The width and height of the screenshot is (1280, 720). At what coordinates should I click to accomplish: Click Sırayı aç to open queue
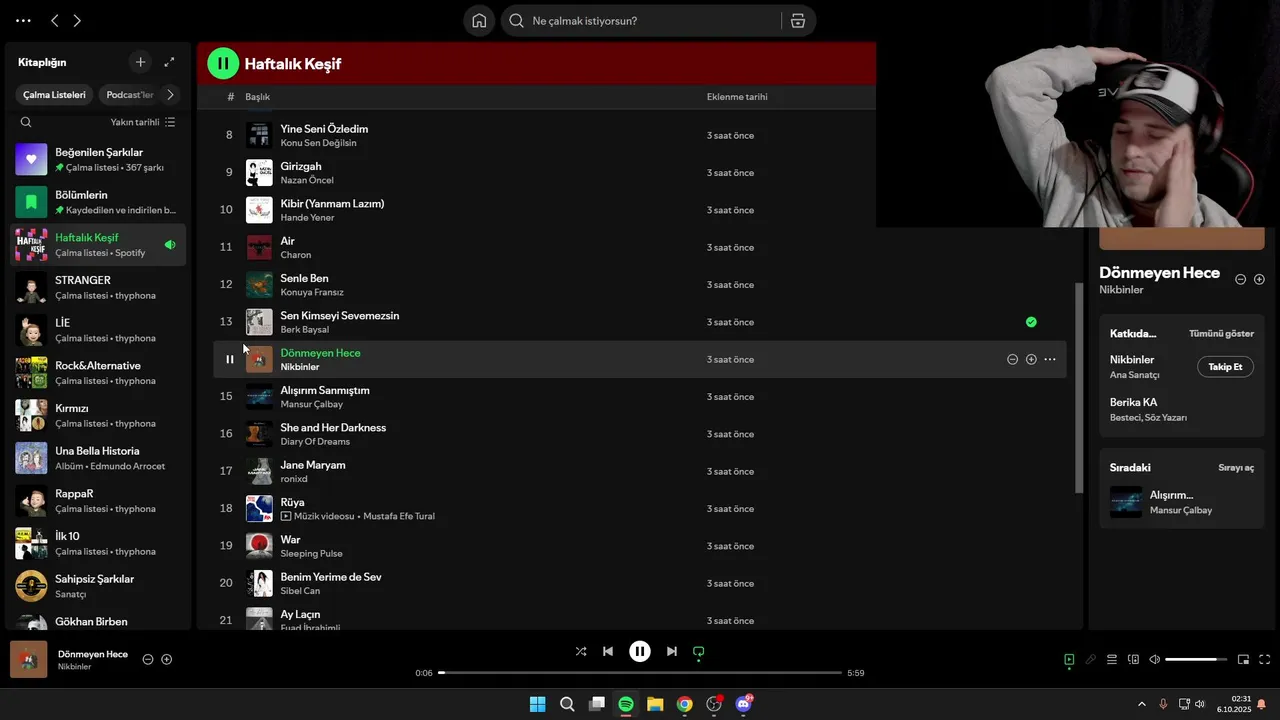click(x=1236, y=467)
